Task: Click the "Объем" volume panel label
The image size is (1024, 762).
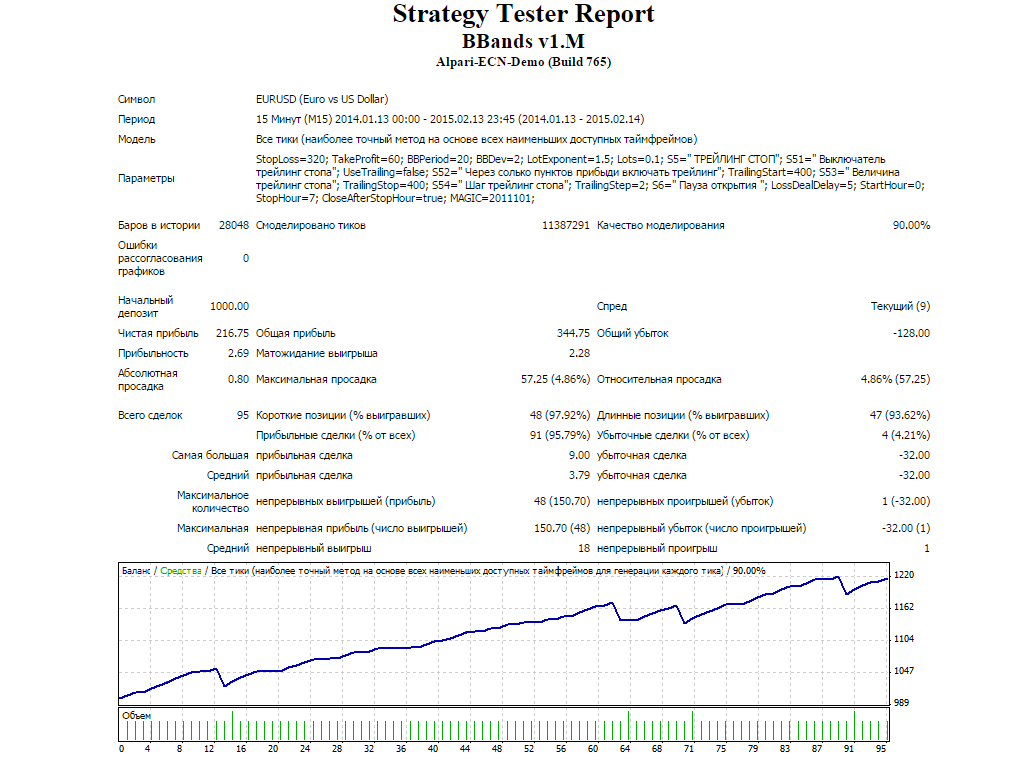Action: pyautogui.click(x=136, y=716)
